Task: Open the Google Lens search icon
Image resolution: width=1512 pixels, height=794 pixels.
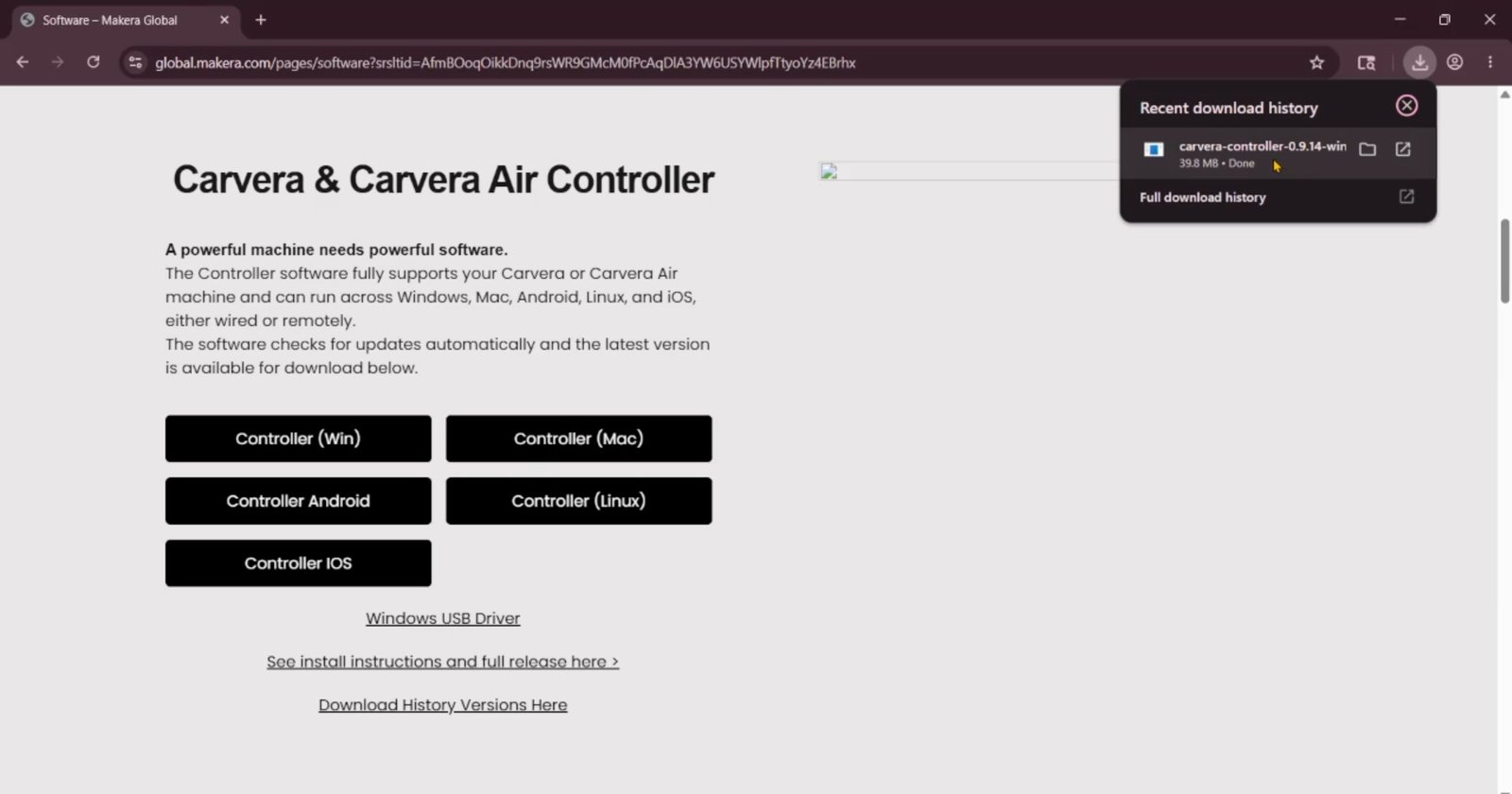Action: click(1366, 62)
